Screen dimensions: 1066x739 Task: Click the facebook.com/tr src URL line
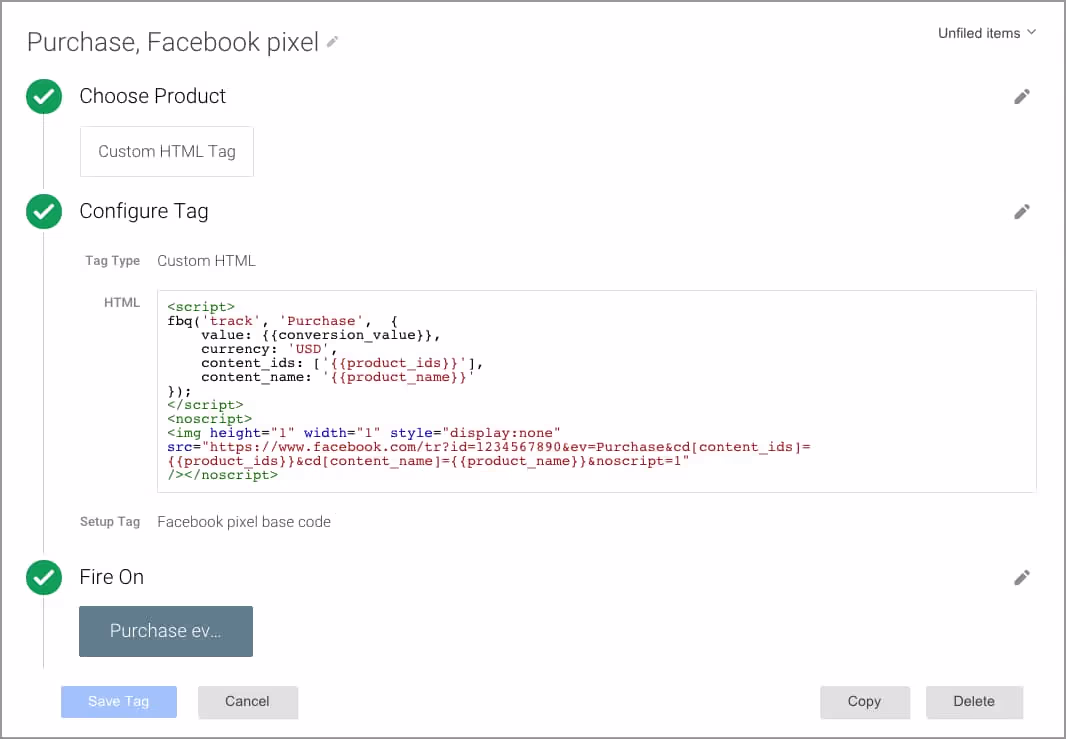[x=489, y=447]
